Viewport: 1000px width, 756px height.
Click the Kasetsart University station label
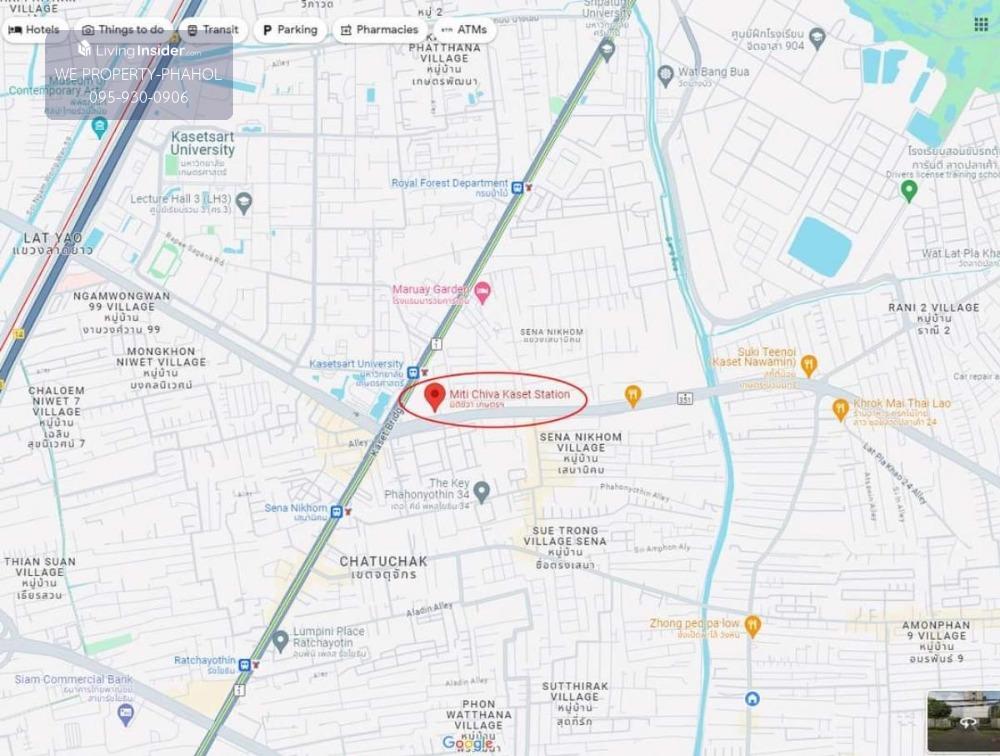pyautogui.click(x=357, y=364)
